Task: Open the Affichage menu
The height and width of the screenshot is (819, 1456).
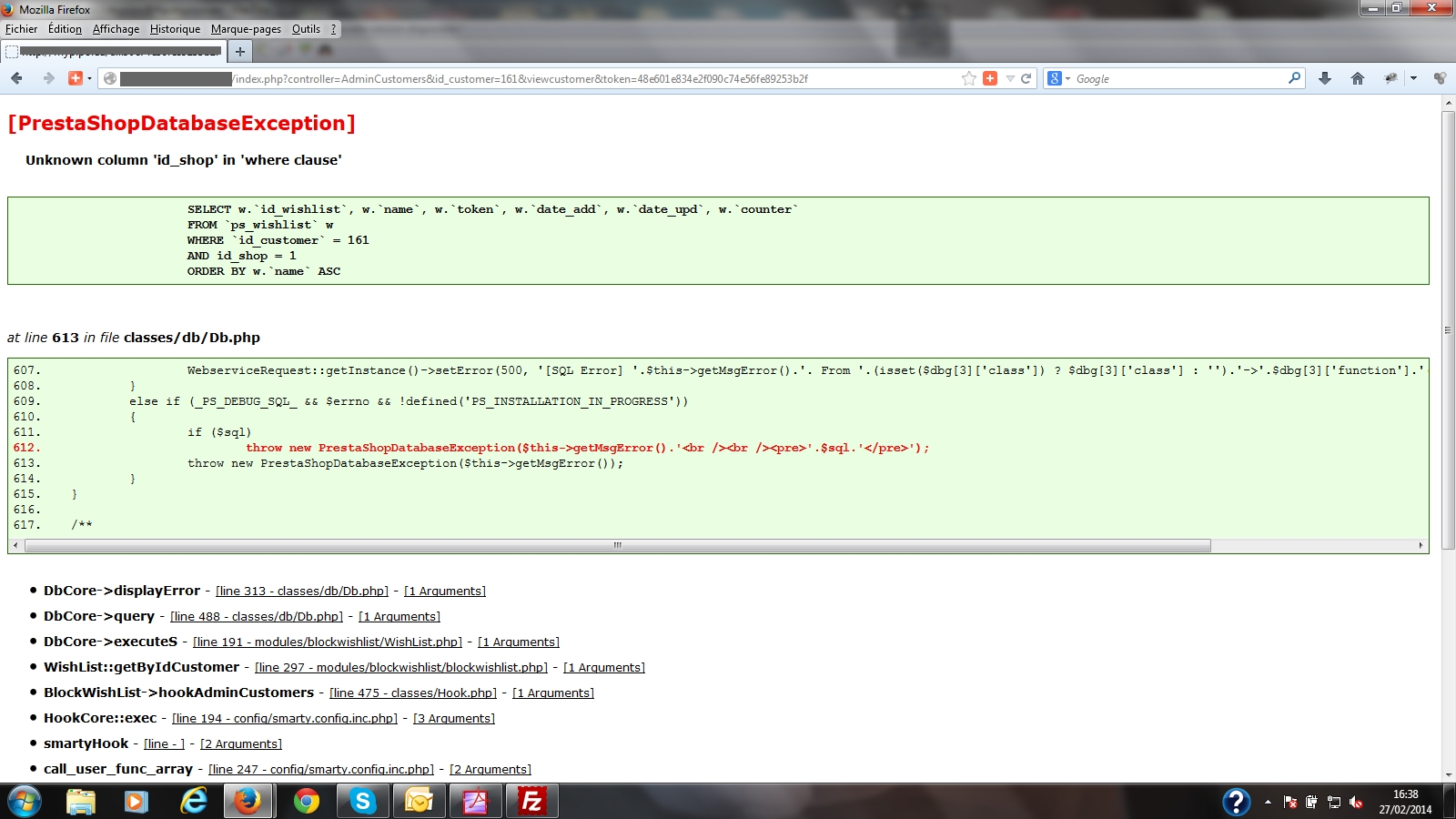Action: click(116, 29)
